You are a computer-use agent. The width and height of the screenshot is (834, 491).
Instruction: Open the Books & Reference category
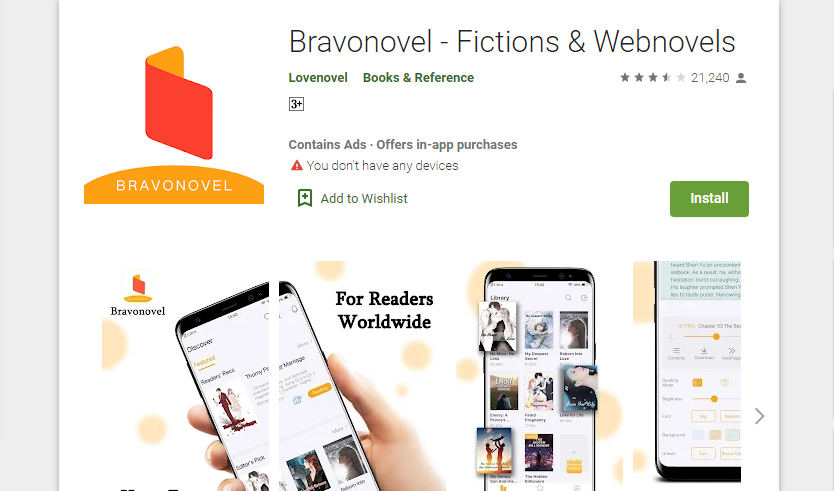pos(418,78)
